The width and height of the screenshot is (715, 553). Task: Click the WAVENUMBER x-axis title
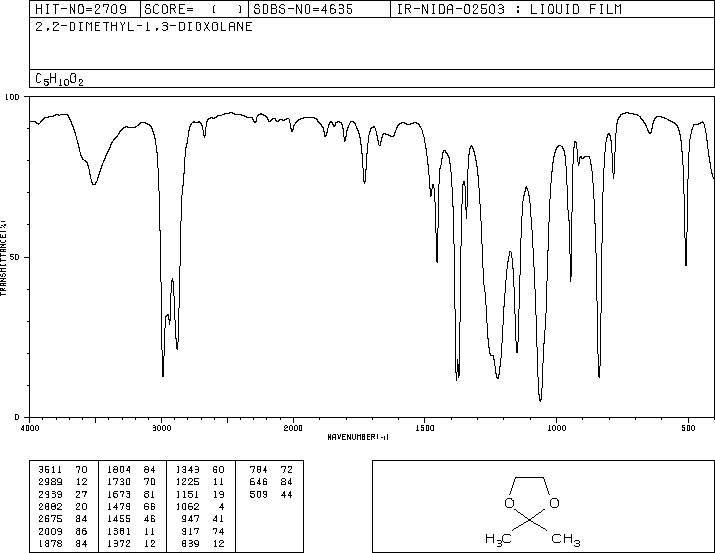358,437
